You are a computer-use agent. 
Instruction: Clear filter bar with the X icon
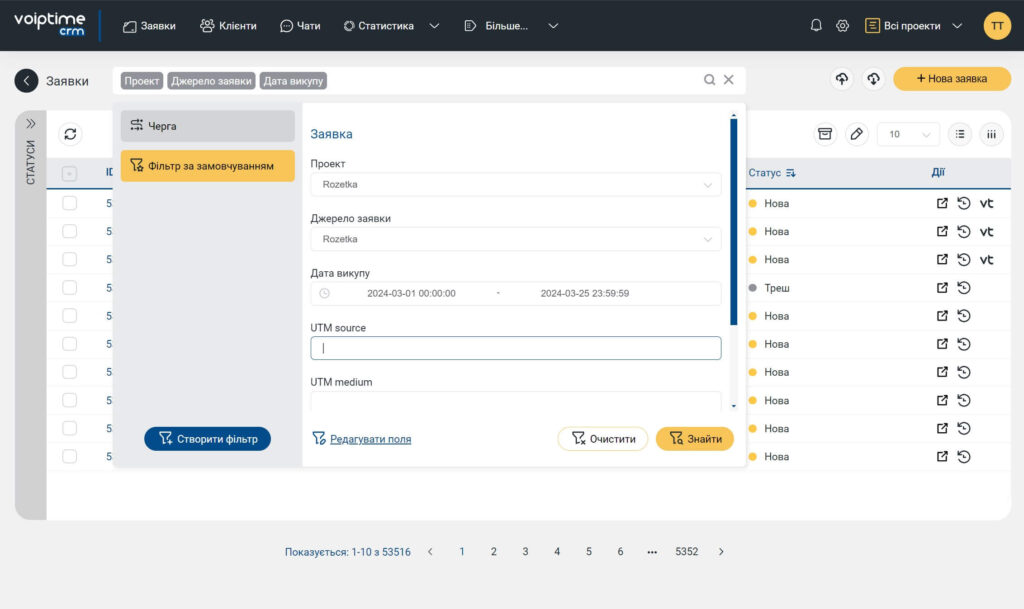coord(729,80)
